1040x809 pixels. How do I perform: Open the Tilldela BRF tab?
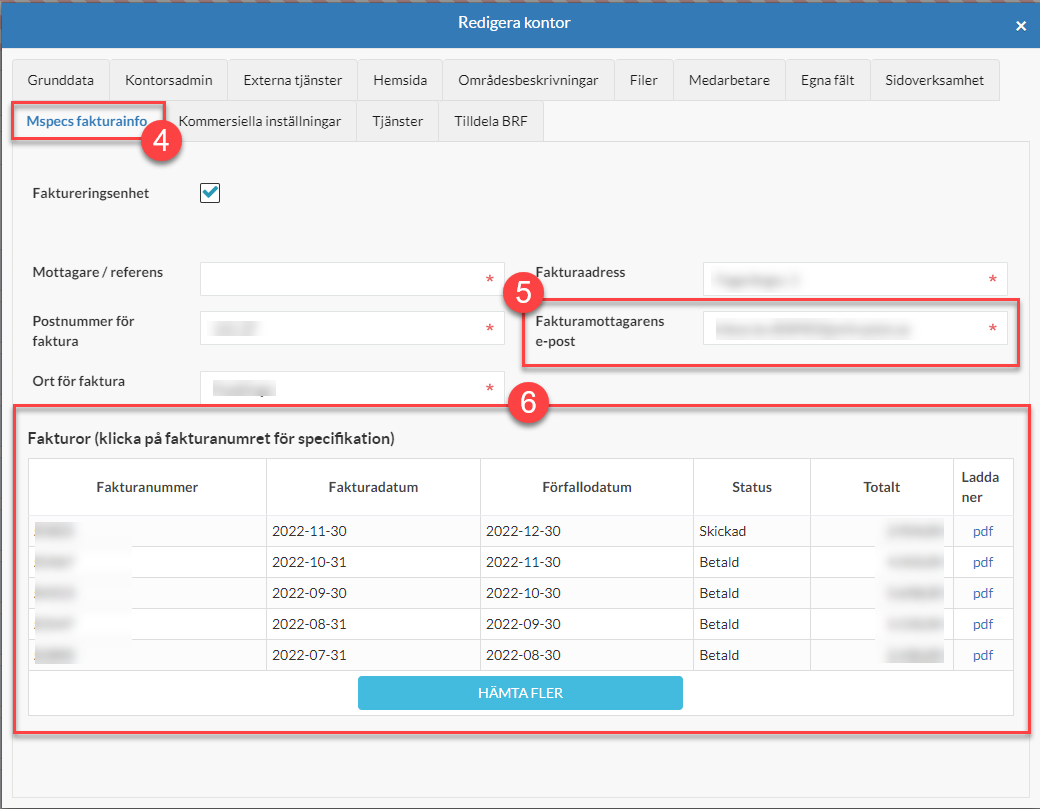click(491, 121)
